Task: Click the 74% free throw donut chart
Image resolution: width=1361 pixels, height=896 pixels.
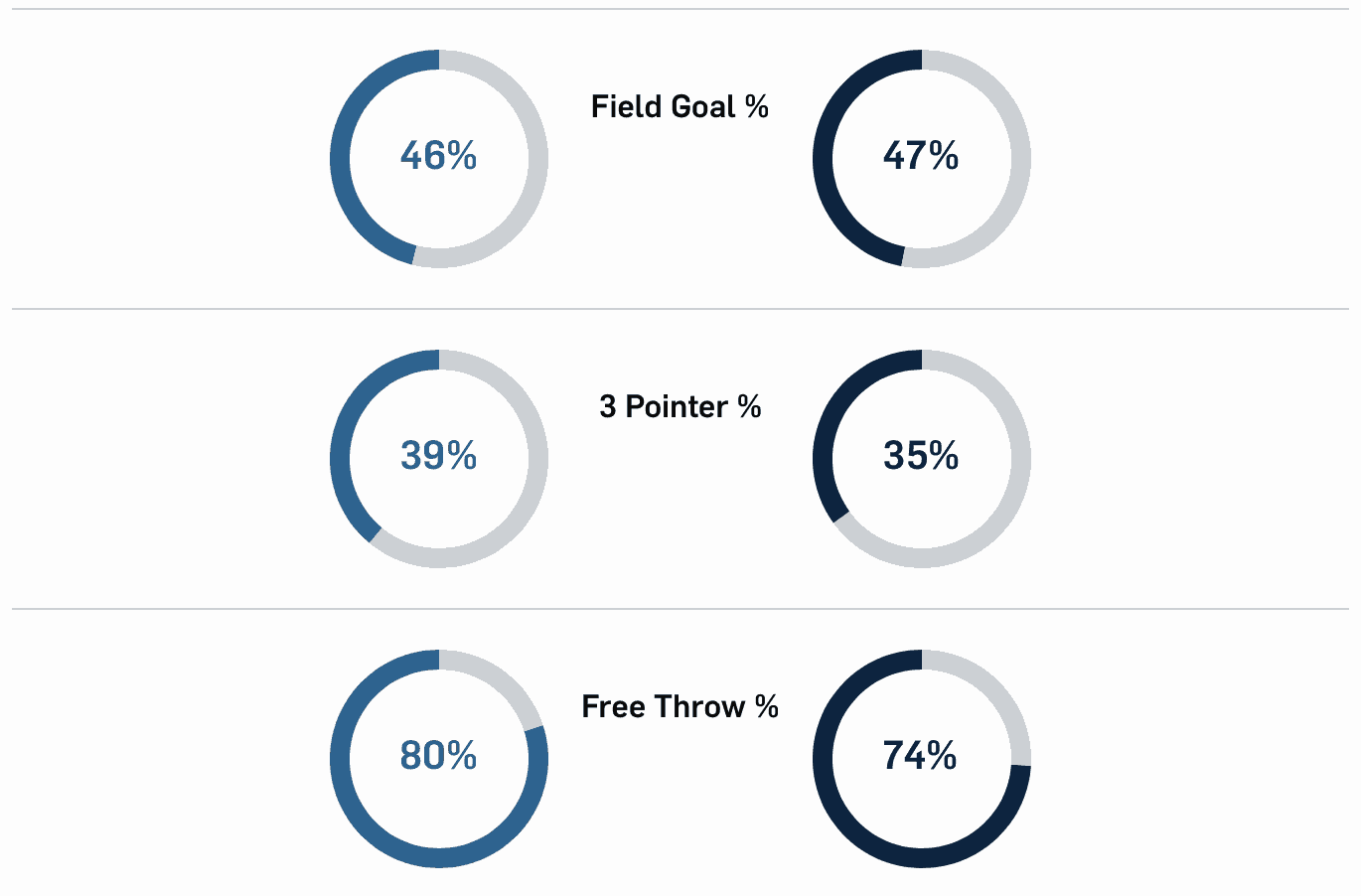Action: click(x=922, y=759)
